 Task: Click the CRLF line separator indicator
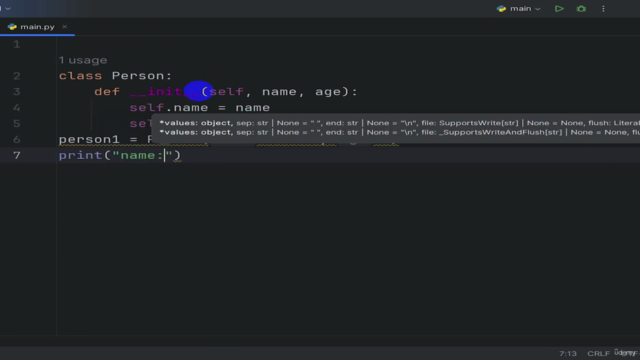(598, 353)
